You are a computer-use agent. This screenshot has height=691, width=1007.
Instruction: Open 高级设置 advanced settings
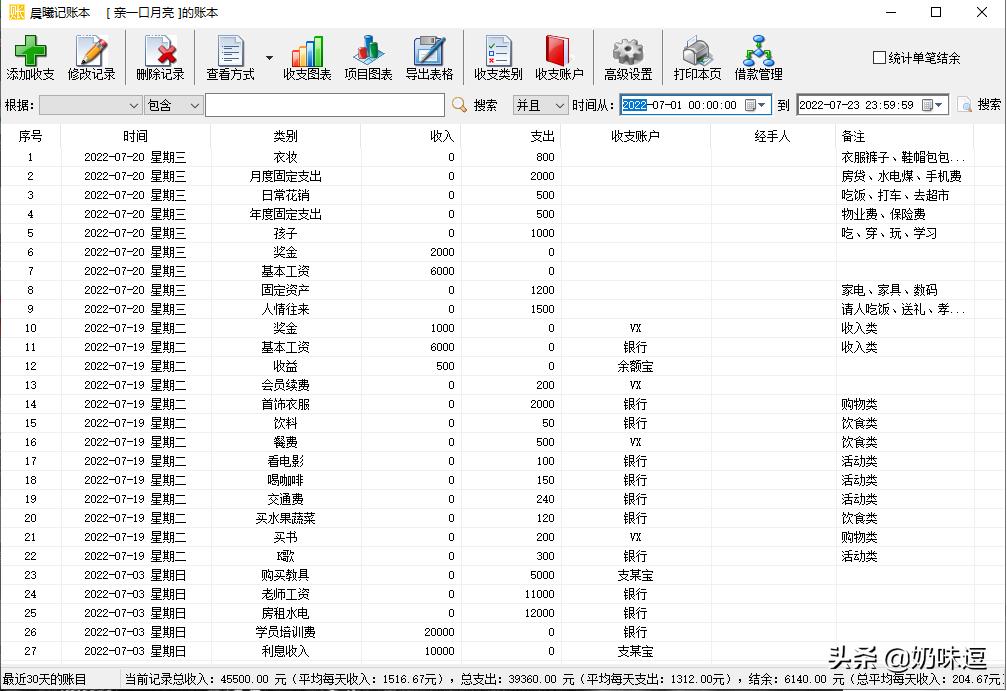(x=626, y=57)
